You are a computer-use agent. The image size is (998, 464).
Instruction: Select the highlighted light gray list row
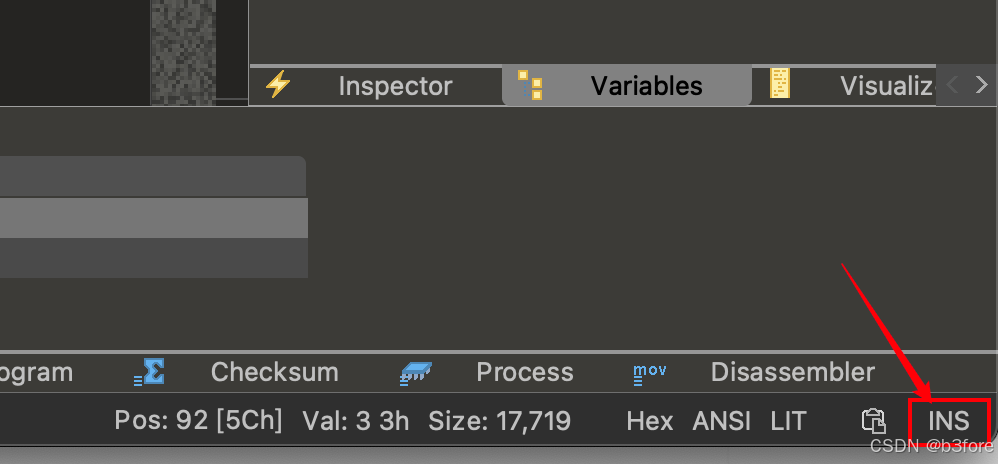[x=153, y=218]
